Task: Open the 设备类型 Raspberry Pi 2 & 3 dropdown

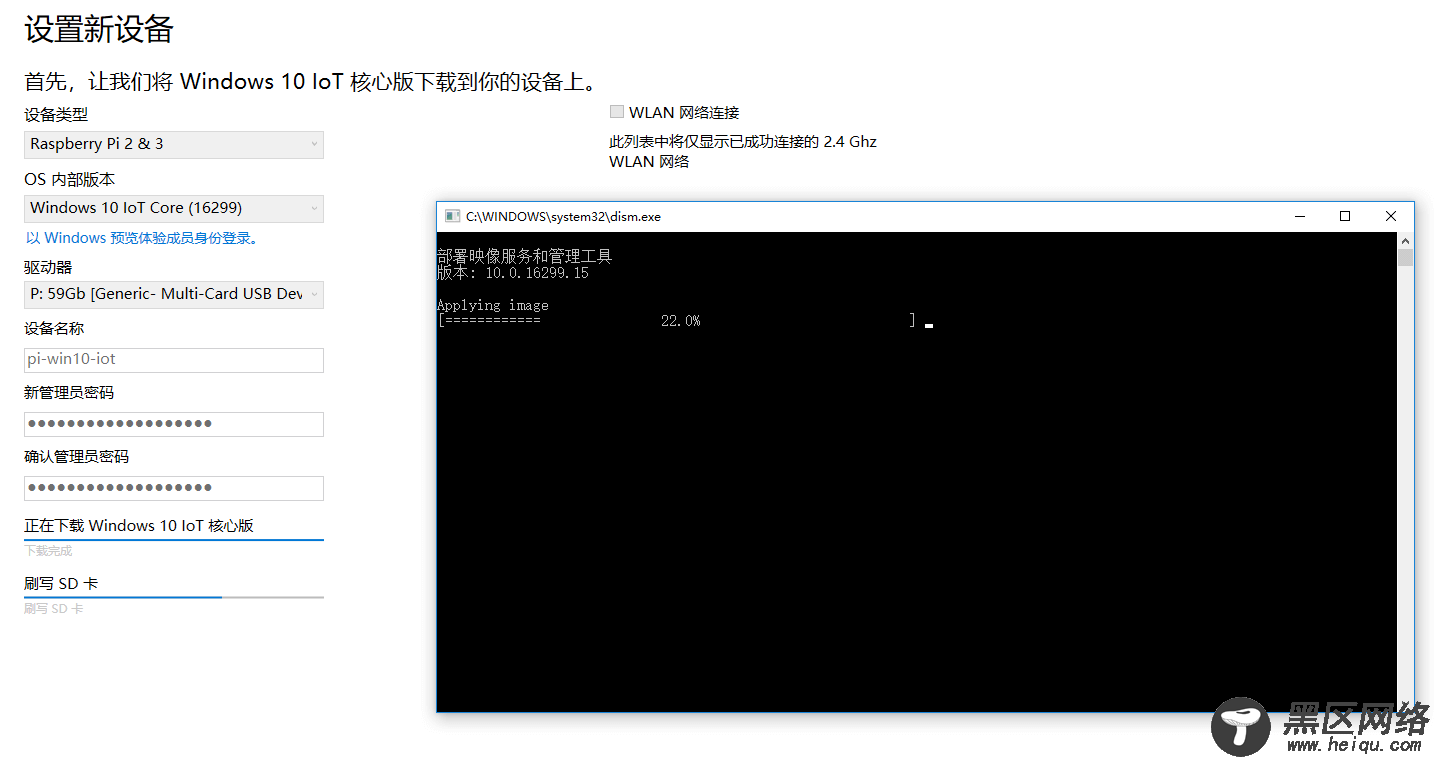Action: [174, 144]
